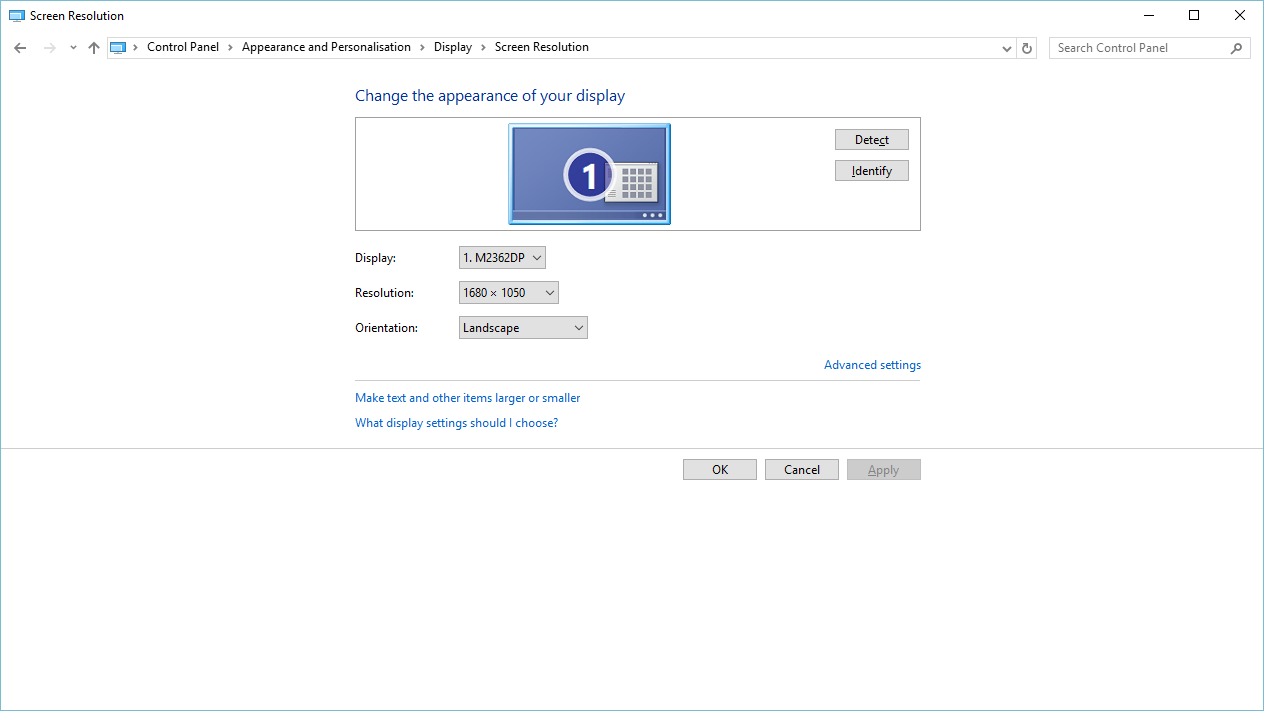Refresh the Screen Resolution page
The image size is (1264, 711).
pyautogui.click(x=1027, y=48)
